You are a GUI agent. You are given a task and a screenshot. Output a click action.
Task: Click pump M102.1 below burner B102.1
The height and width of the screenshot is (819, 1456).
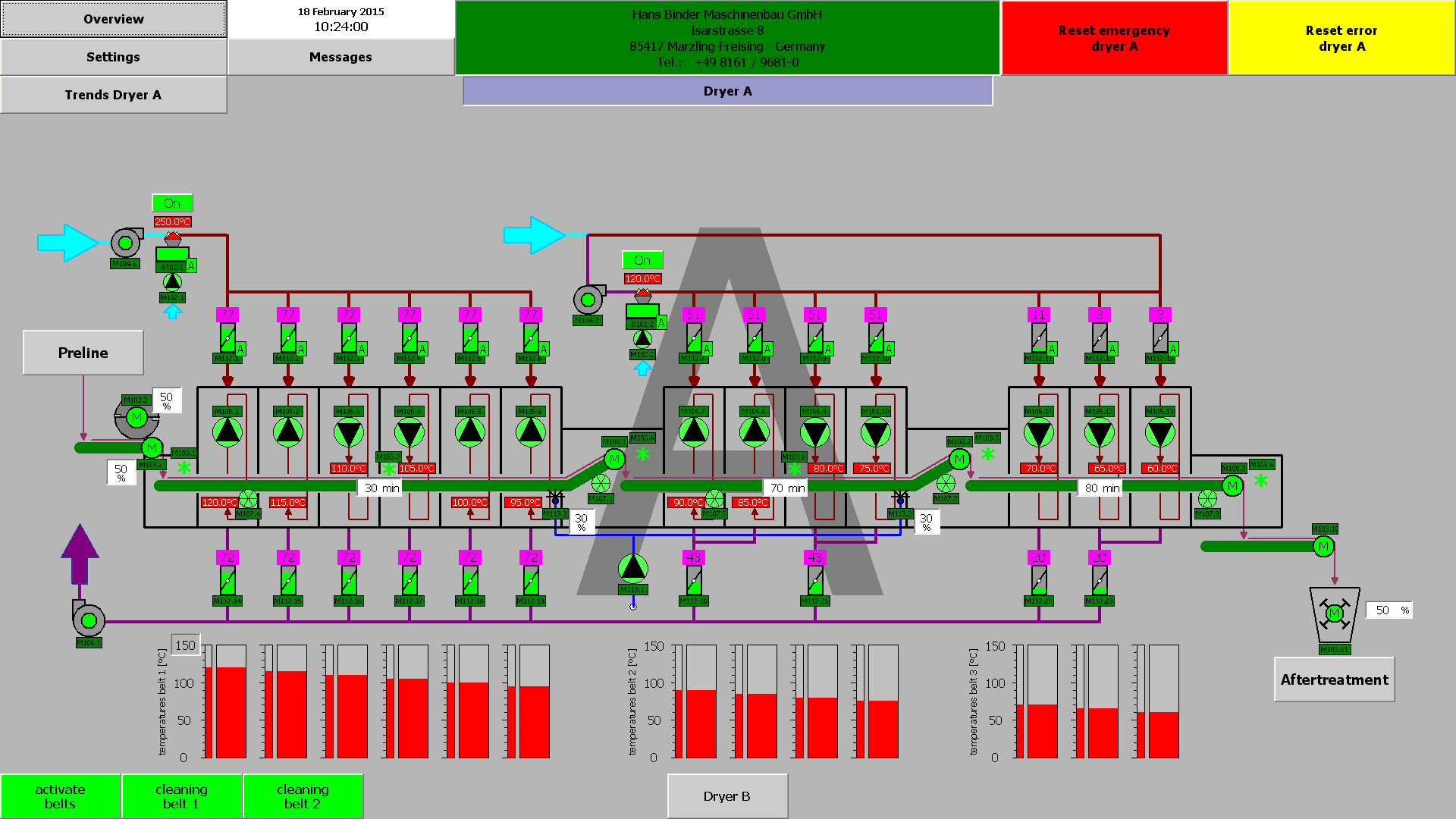click(172, 282)
